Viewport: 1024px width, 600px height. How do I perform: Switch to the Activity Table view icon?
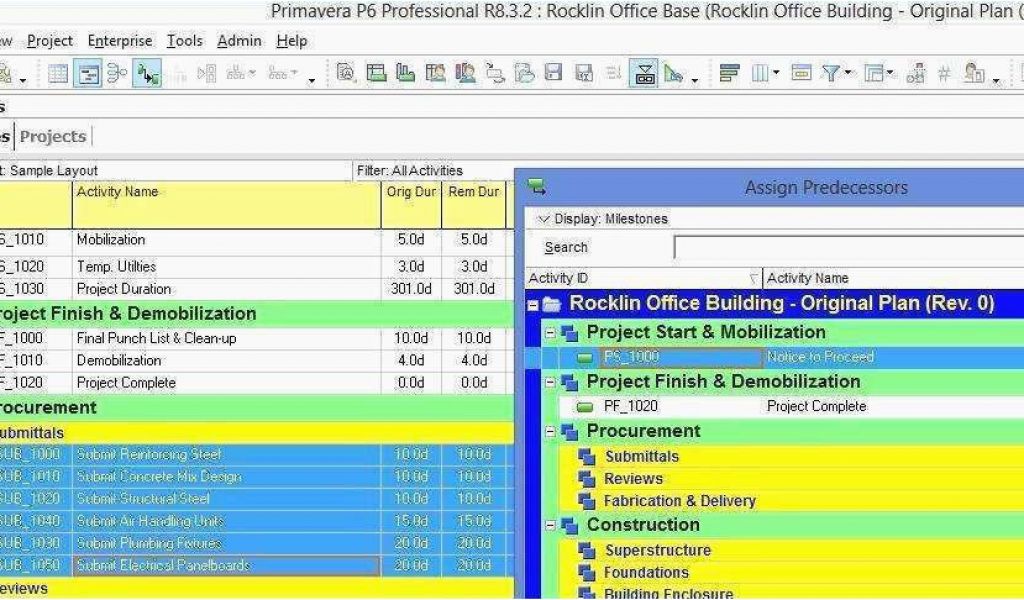click(57, 73)
